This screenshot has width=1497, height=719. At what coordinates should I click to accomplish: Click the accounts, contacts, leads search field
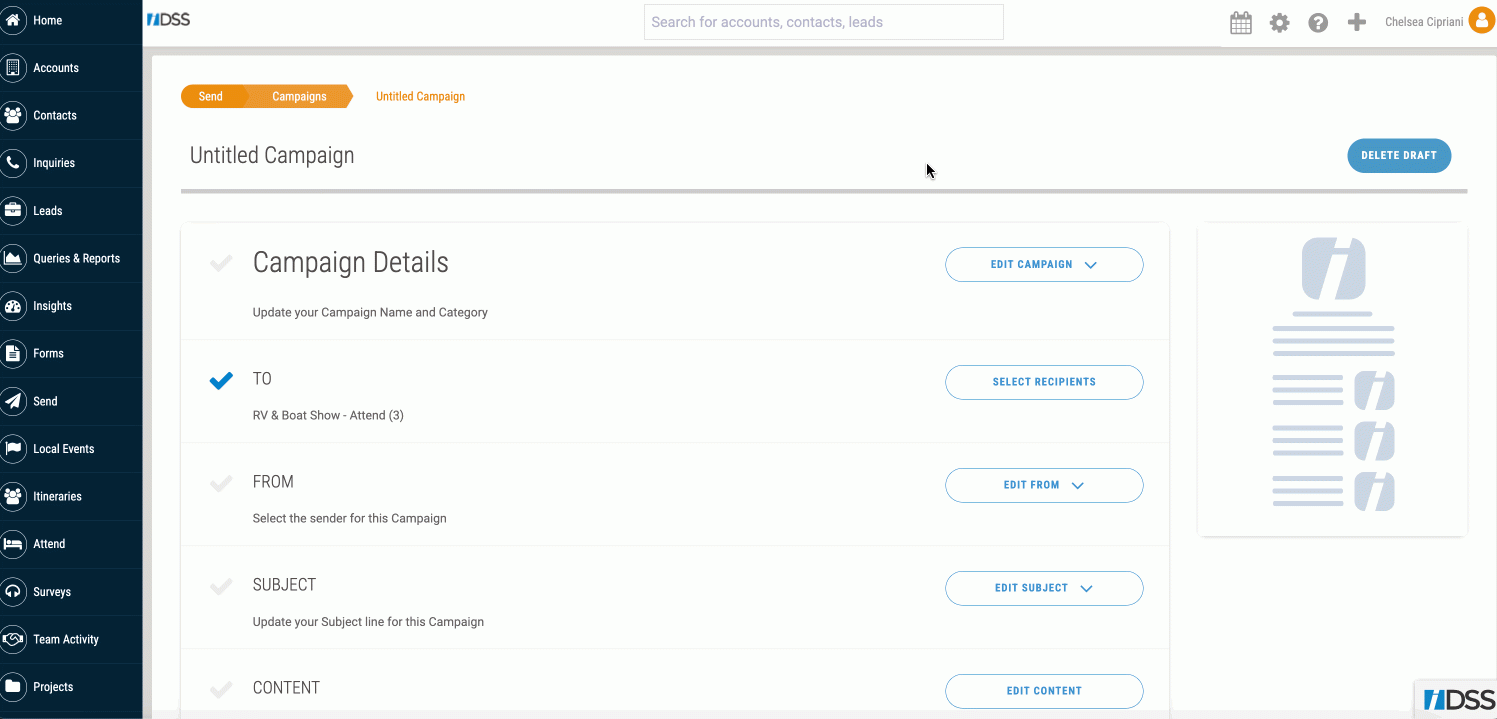tap(823, 22)
